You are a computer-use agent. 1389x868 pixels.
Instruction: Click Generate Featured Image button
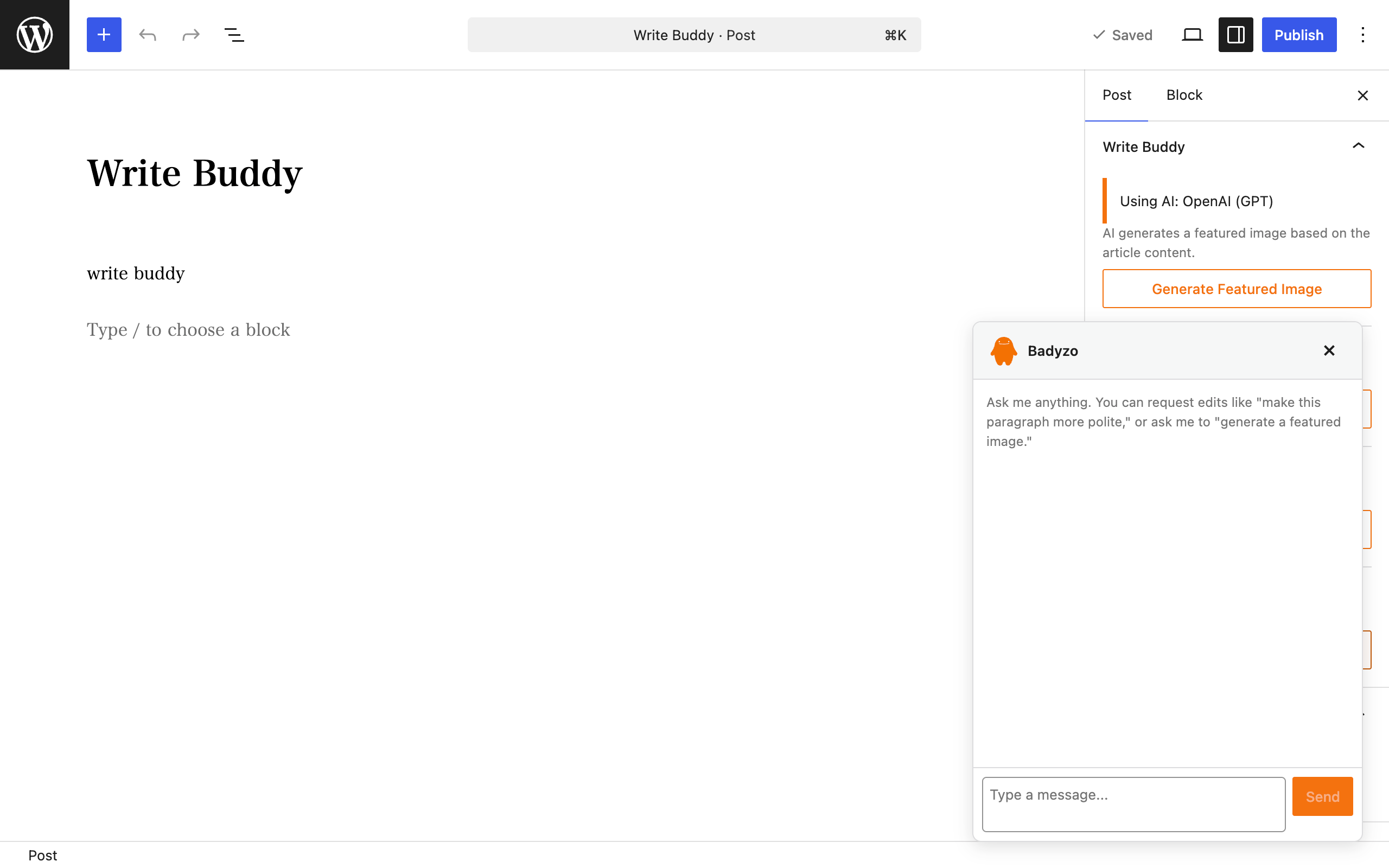pyautogui.click(x=1237, y=289)
